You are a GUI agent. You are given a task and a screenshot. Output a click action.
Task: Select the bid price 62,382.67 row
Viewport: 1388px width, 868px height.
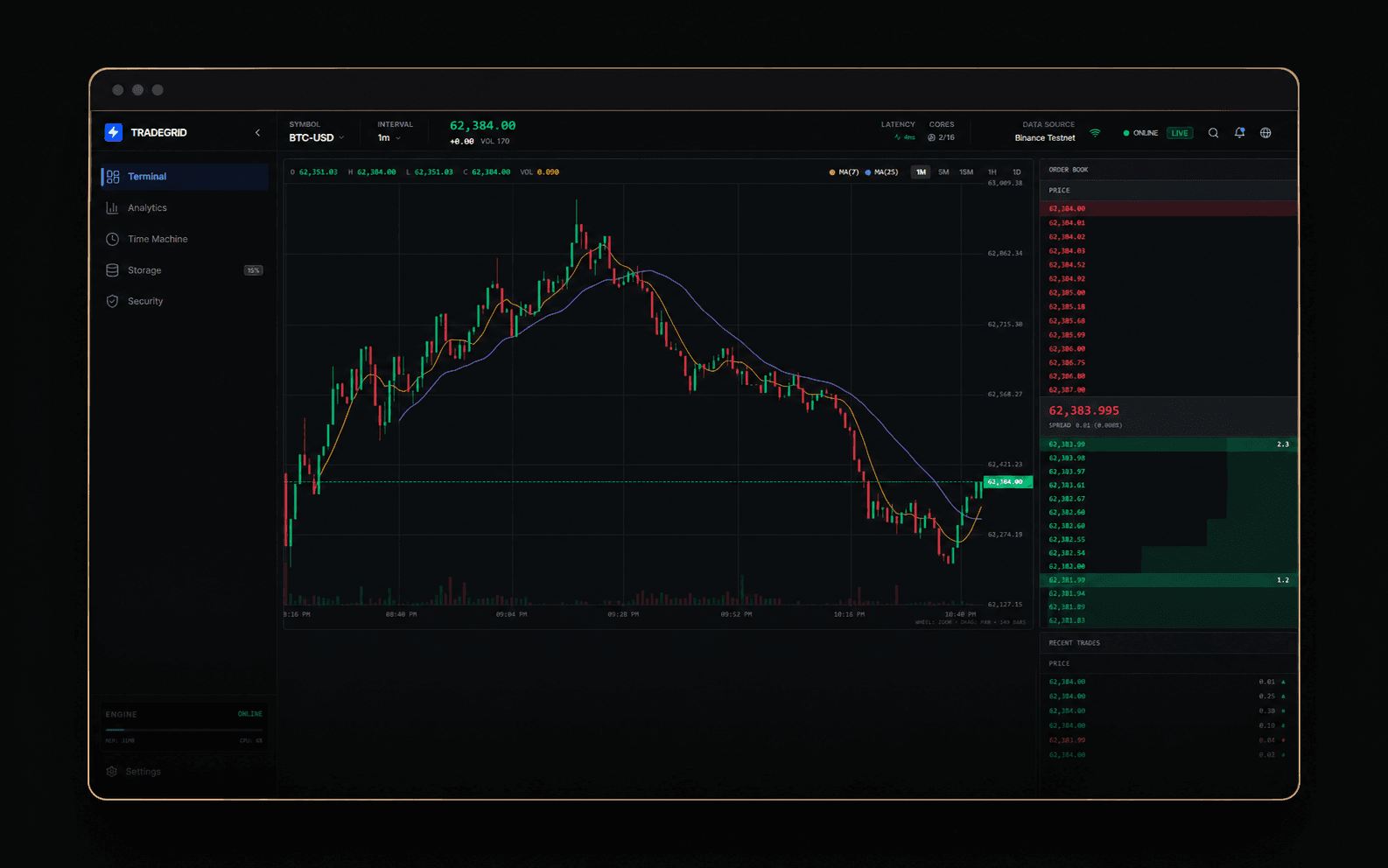tap(1168, 499)
